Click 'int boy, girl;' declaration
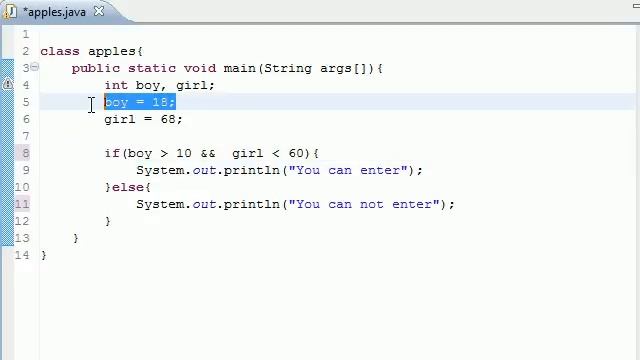The image size is (640, 360). click(x=159, y=85)
